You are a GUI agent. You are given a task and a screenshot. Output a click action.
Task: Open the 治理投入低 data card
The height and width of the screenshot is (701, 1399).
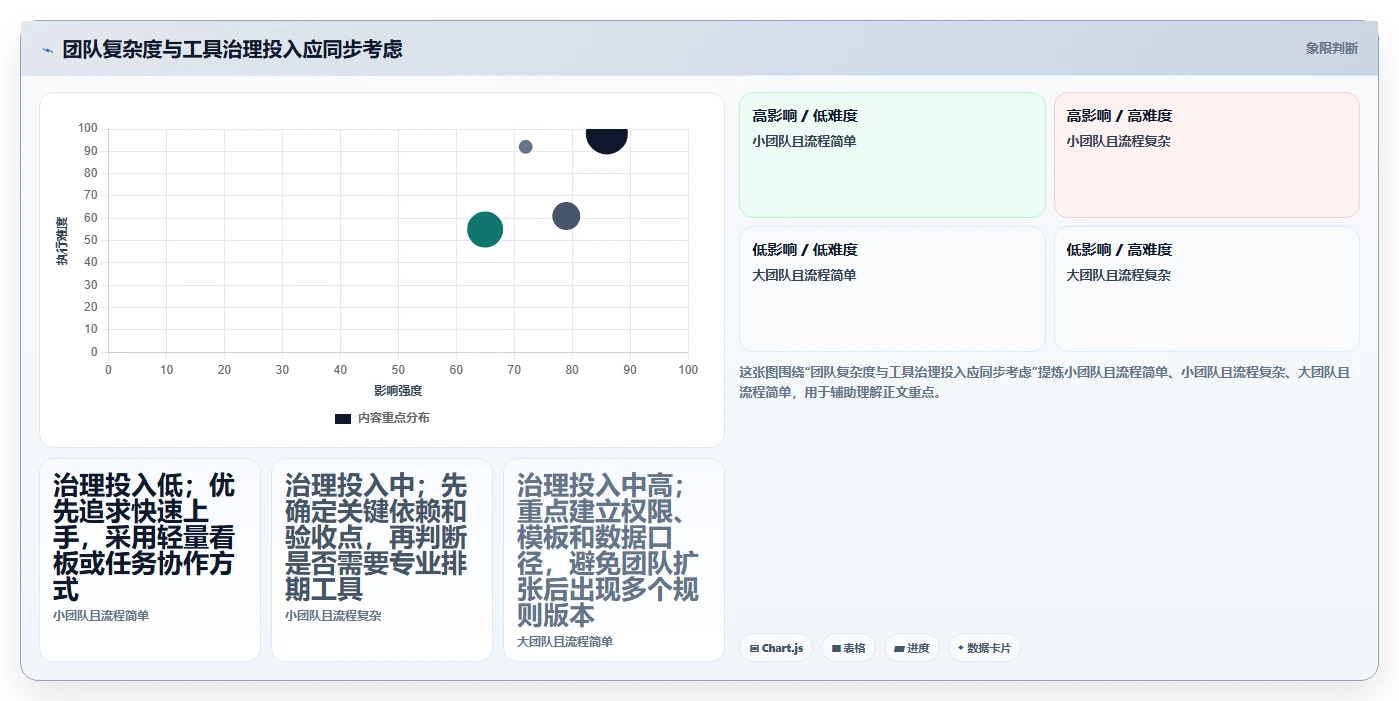[150, 560]
